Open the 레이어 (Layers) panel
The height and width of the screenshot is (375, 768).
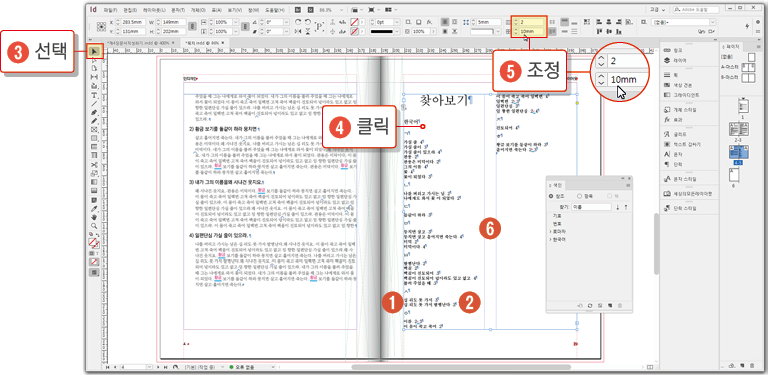pyautogui.click(x=676, y=60)
